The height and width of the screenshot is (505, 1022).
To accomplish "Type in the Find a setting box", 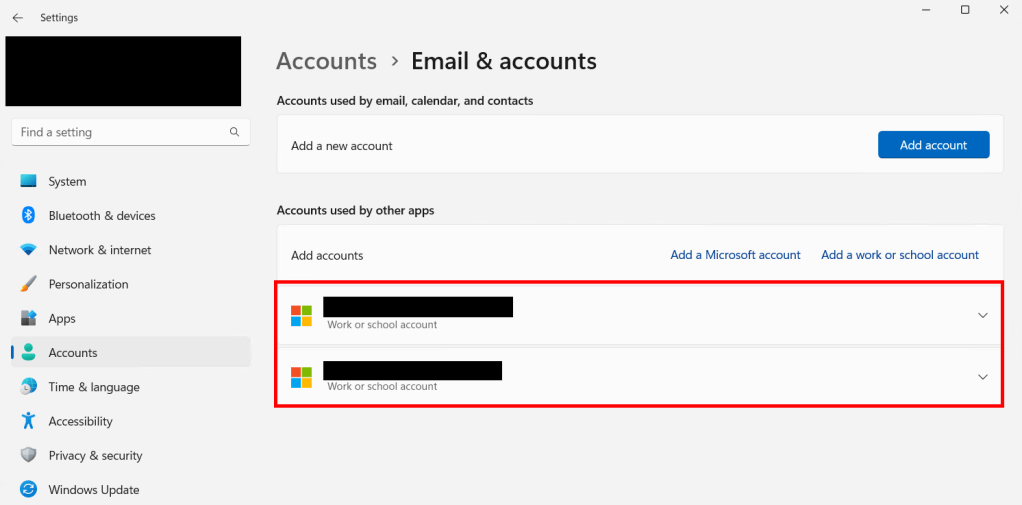I will tap(120, 132).
